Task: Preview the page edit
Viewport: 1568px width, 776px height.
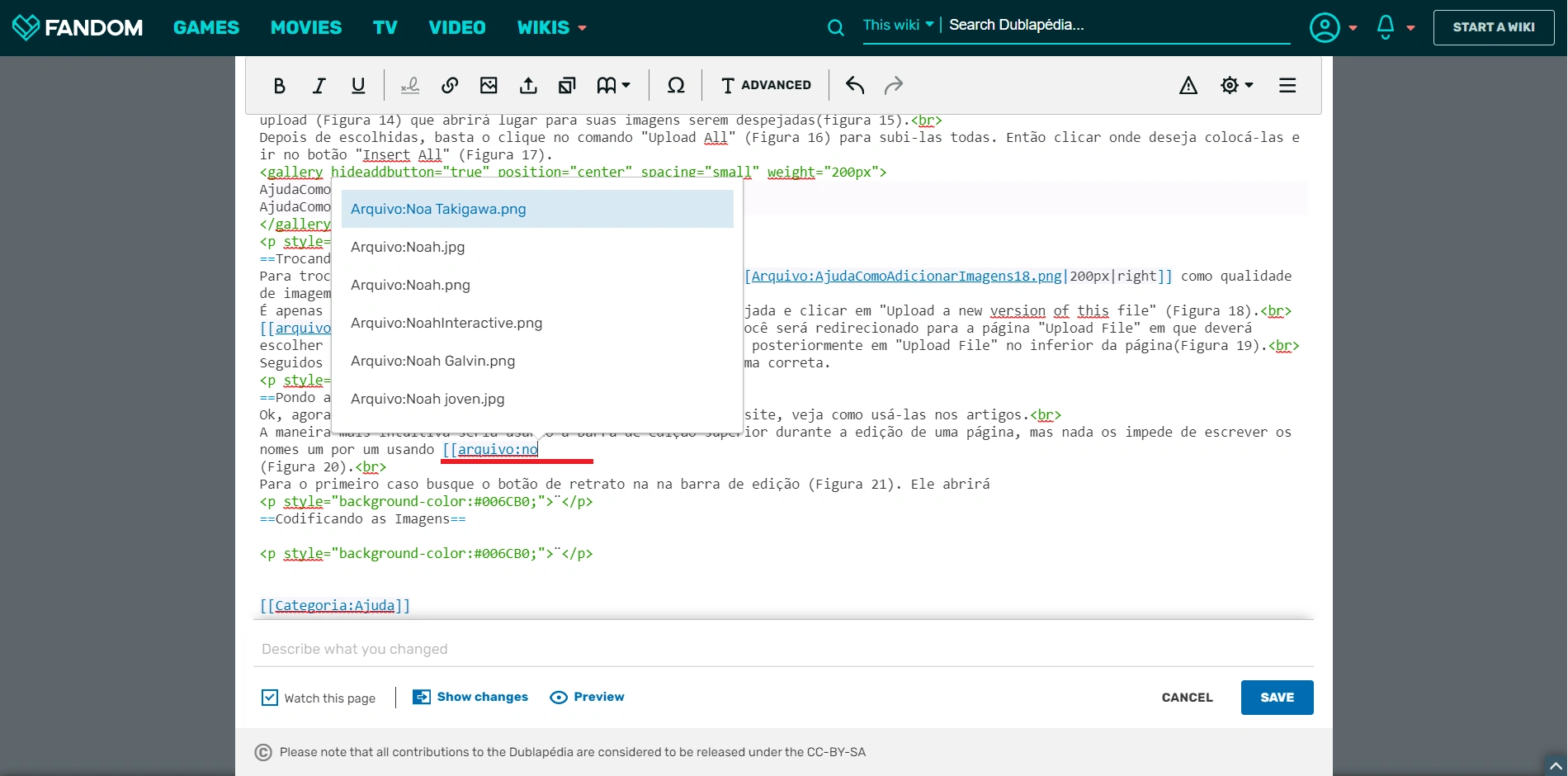Action: (587, 697)
